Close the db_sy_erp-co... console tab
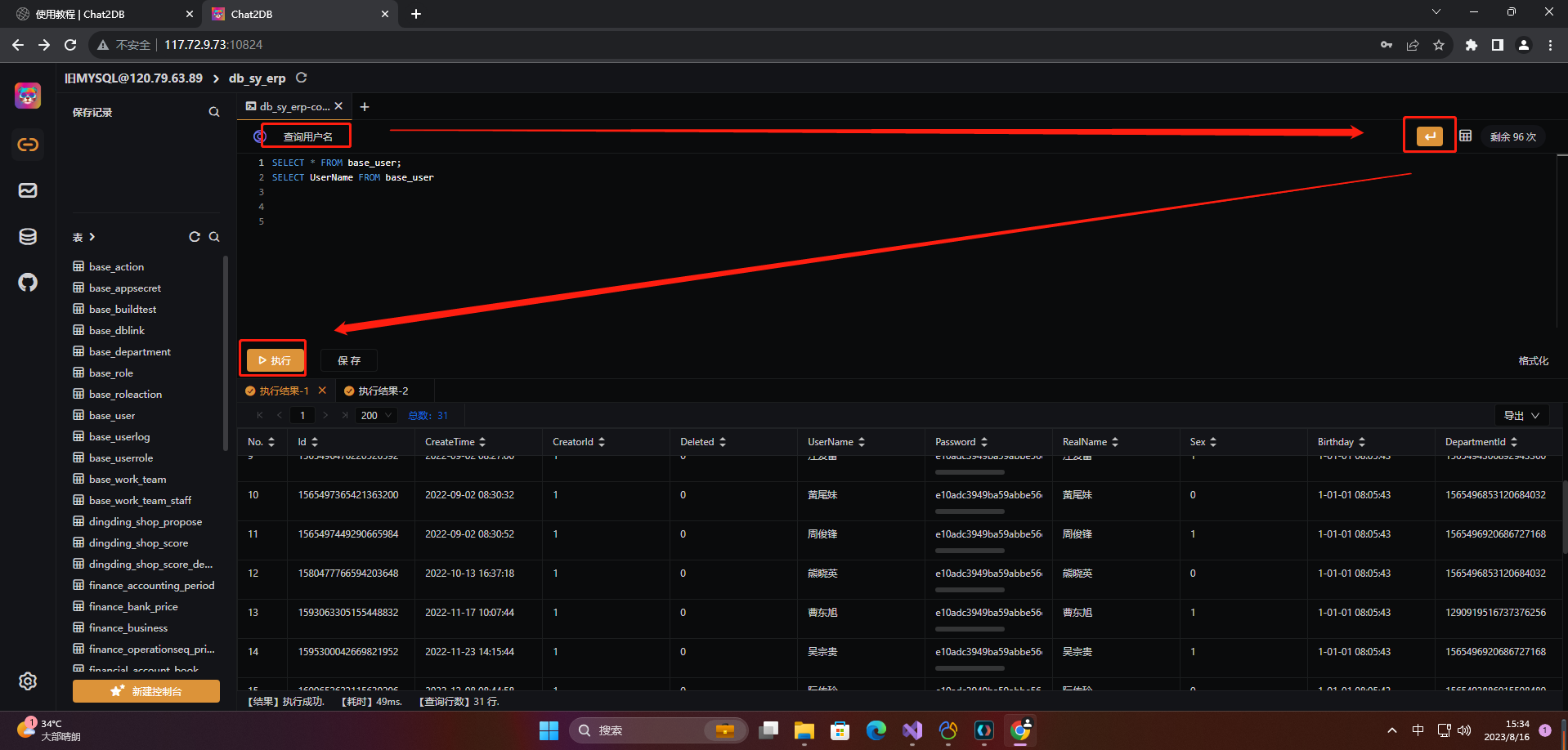1568x750 pixels. pyautogui.click(x=338, y=106)
